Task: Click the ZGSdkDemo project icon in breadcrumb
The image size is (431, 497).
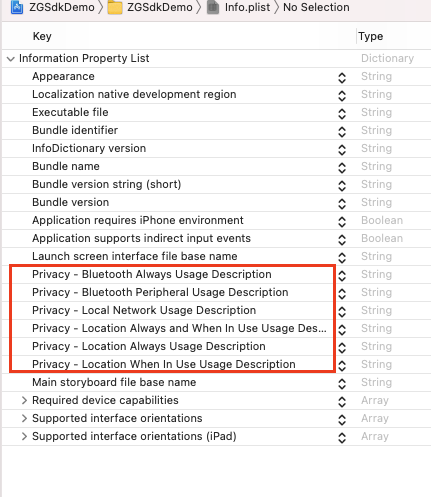Action: [17, 7]
